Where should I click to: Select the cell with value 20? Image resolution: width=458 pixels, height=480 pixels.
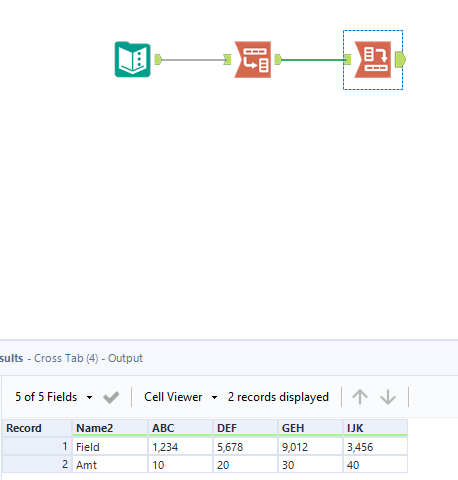tap(245, 465)
